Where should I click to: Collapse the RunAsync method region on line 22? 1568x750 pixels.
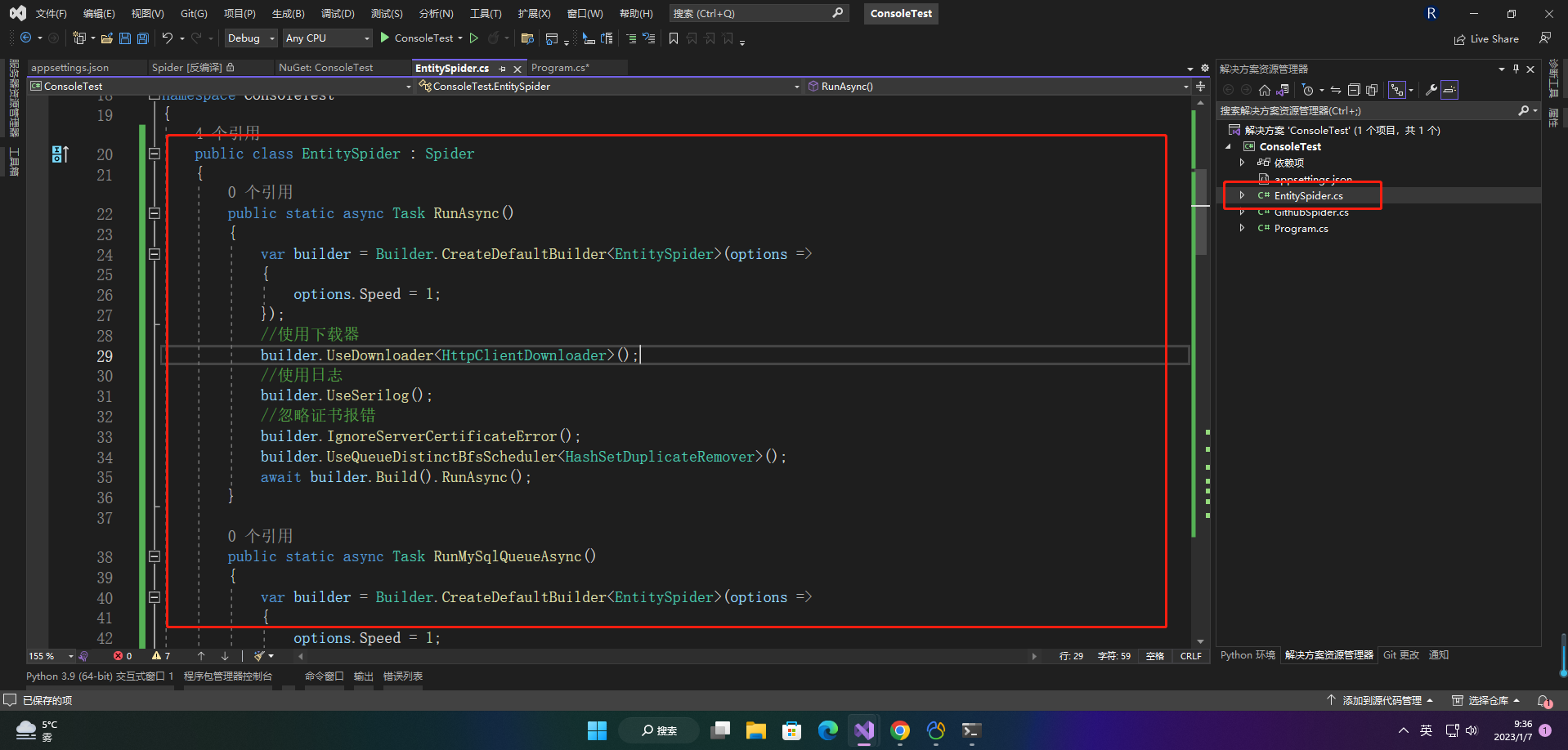[x=154, y=213]
